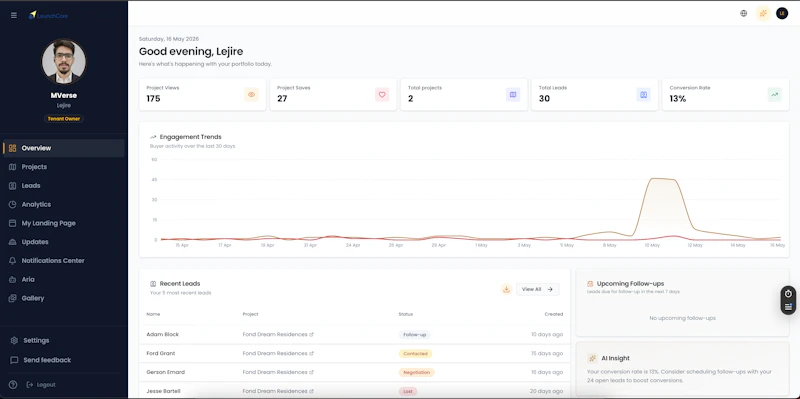
Task: Open Fond Dream Residences link for Adam Block
Action: (278, 335)
